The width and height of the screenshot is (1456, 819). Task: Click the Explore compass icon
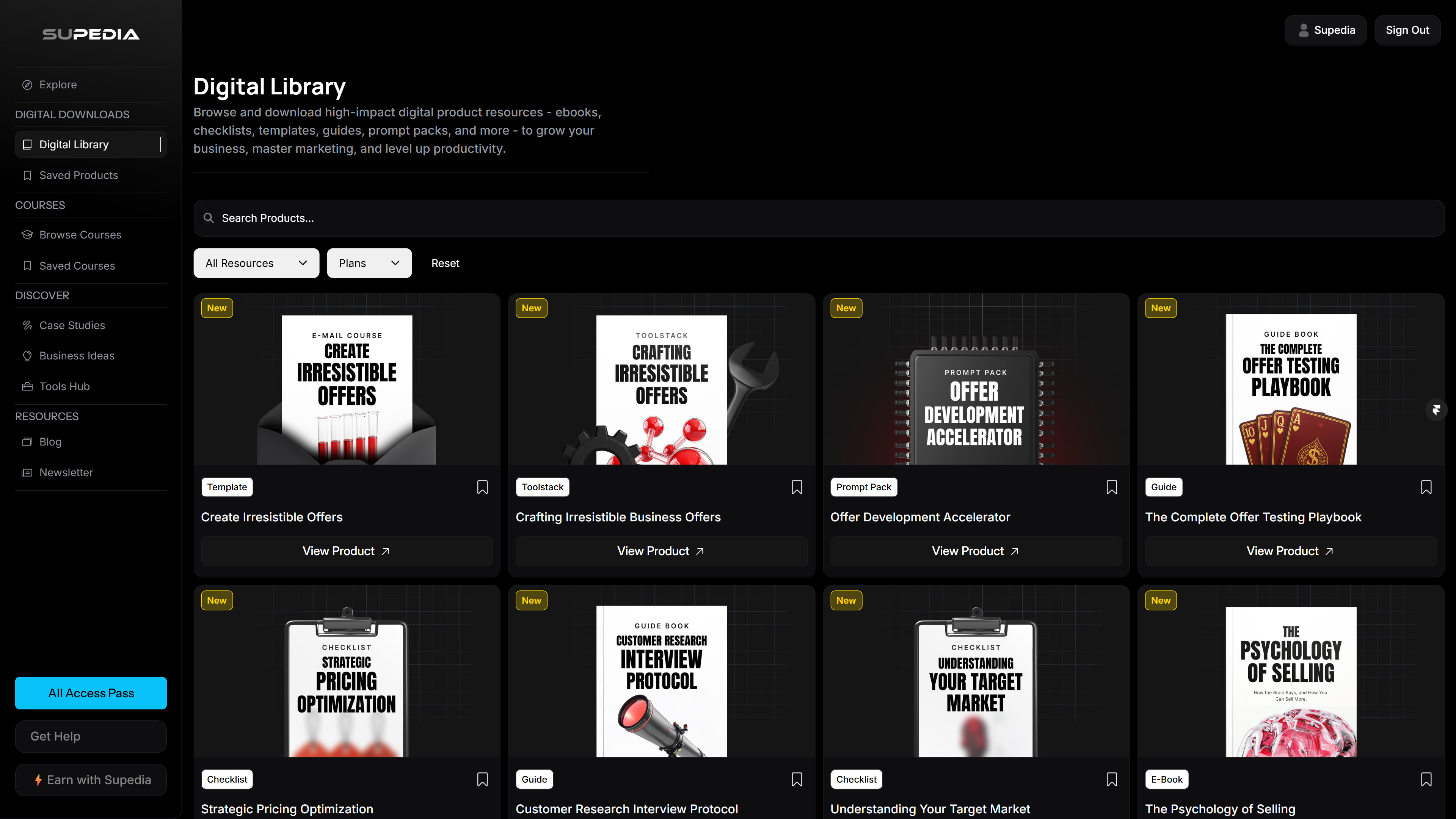coord(27,85)
